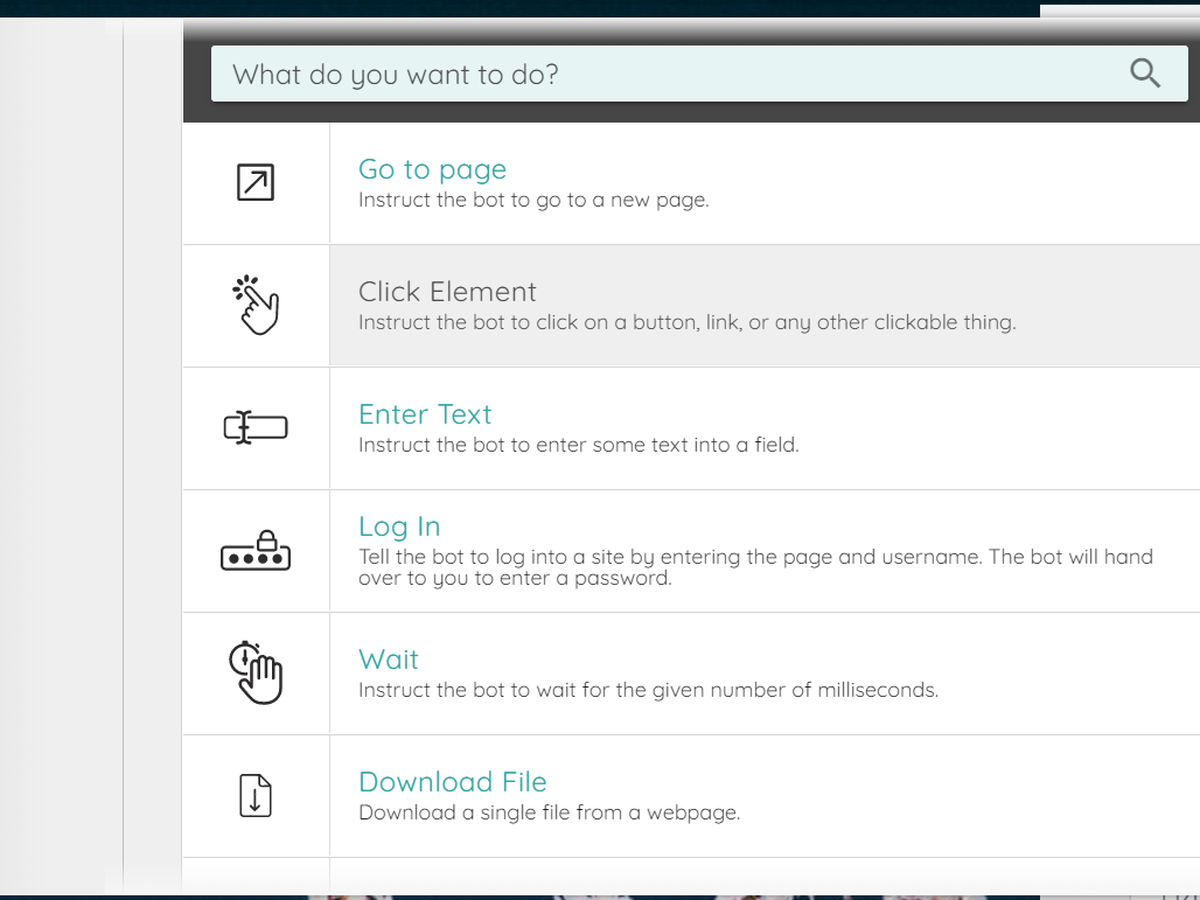Click the Download File document icon

(255, 796)
